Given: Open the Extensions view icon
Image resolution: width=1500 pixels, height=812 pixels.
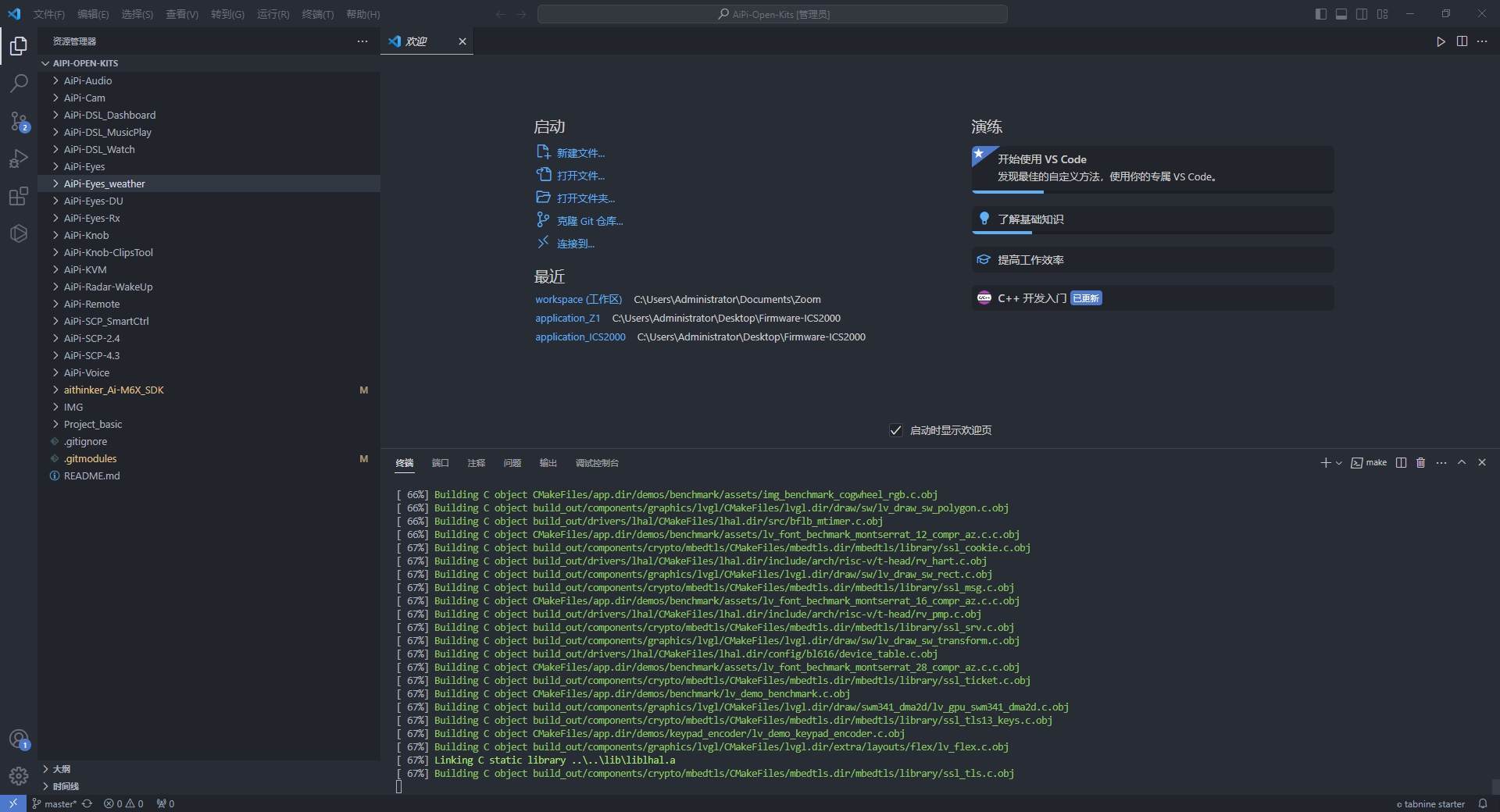Looking at the screenshot, I should click(x=19, y=196).
